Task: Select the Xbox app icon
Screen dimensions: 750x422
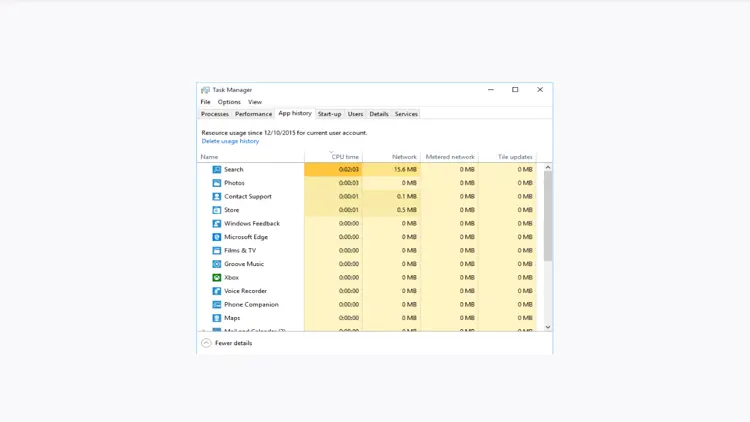Action: (x=216, y=278)
